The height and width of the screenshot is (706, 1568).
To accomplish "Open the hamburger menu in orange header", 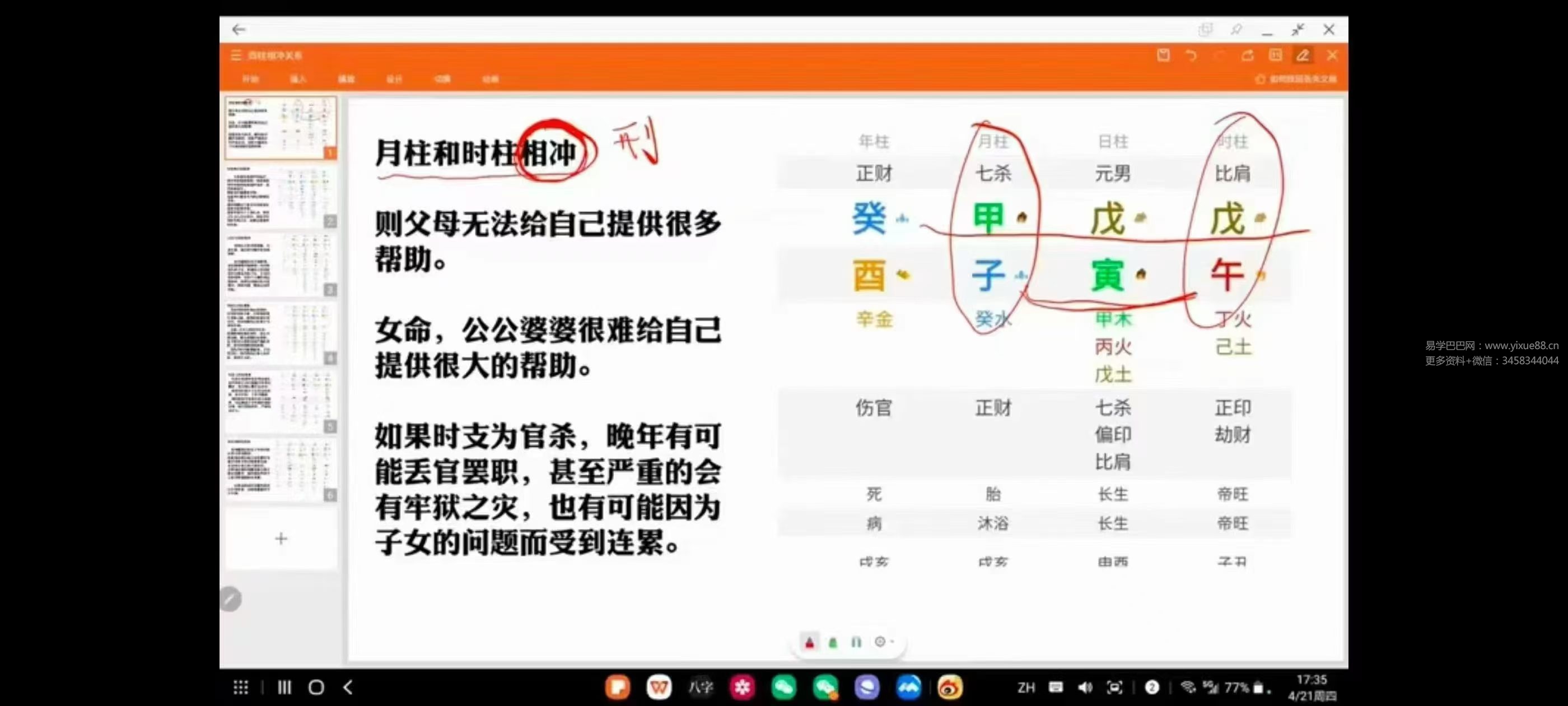I will click(236, 55).
